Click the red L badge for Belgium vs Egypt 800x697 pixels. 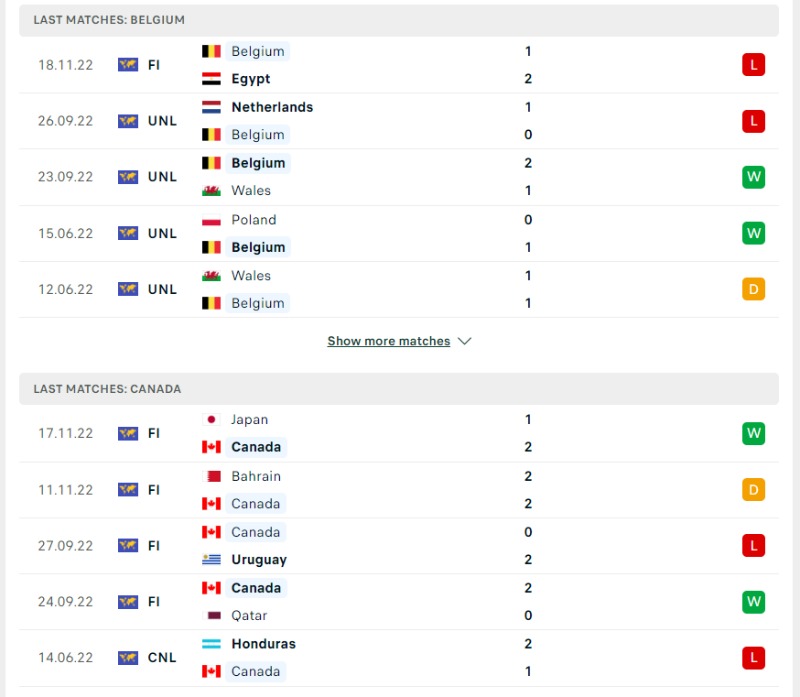(753, 65)
